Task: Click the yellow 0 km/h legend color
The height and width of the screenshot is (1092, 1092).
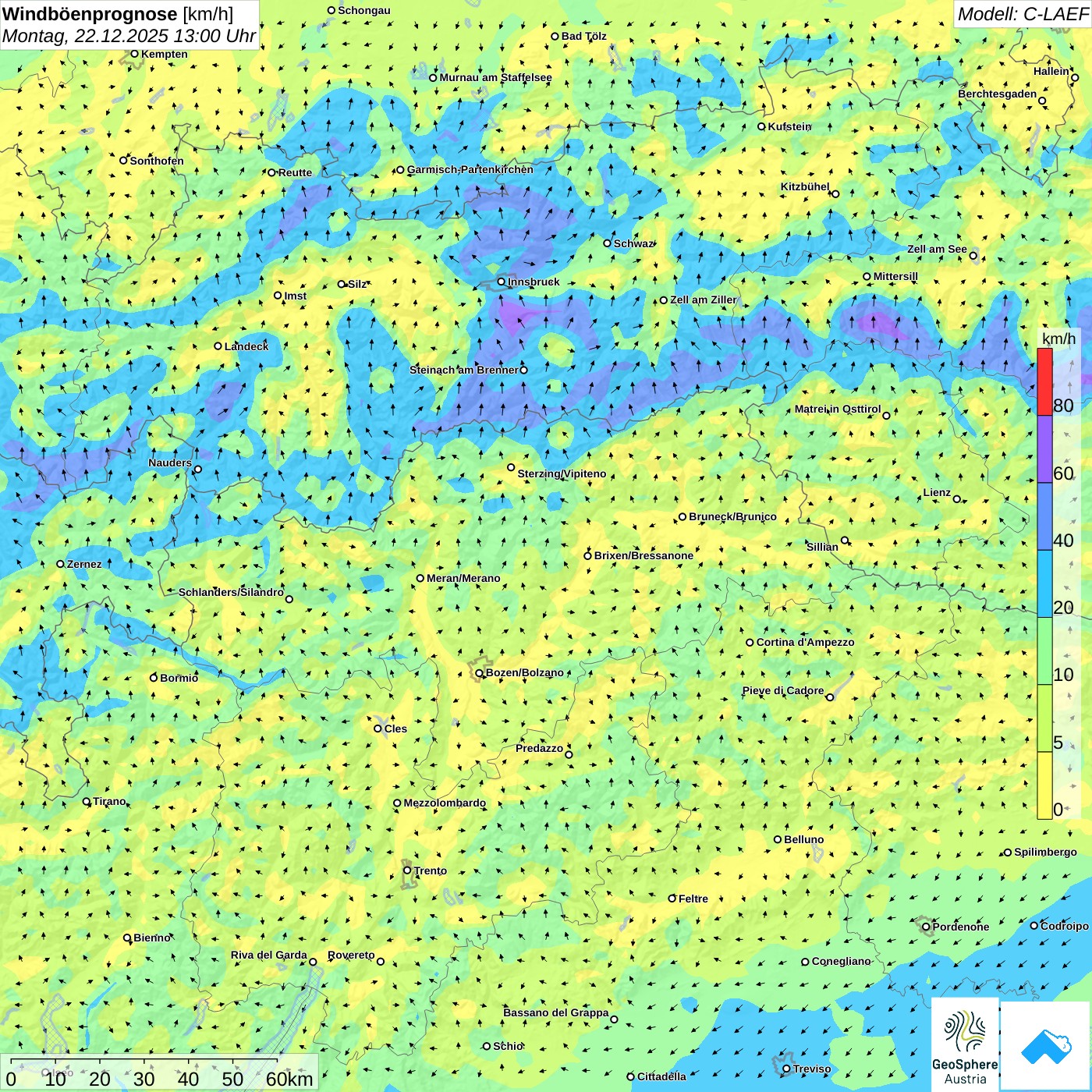Action: (x=1044, y=785)
